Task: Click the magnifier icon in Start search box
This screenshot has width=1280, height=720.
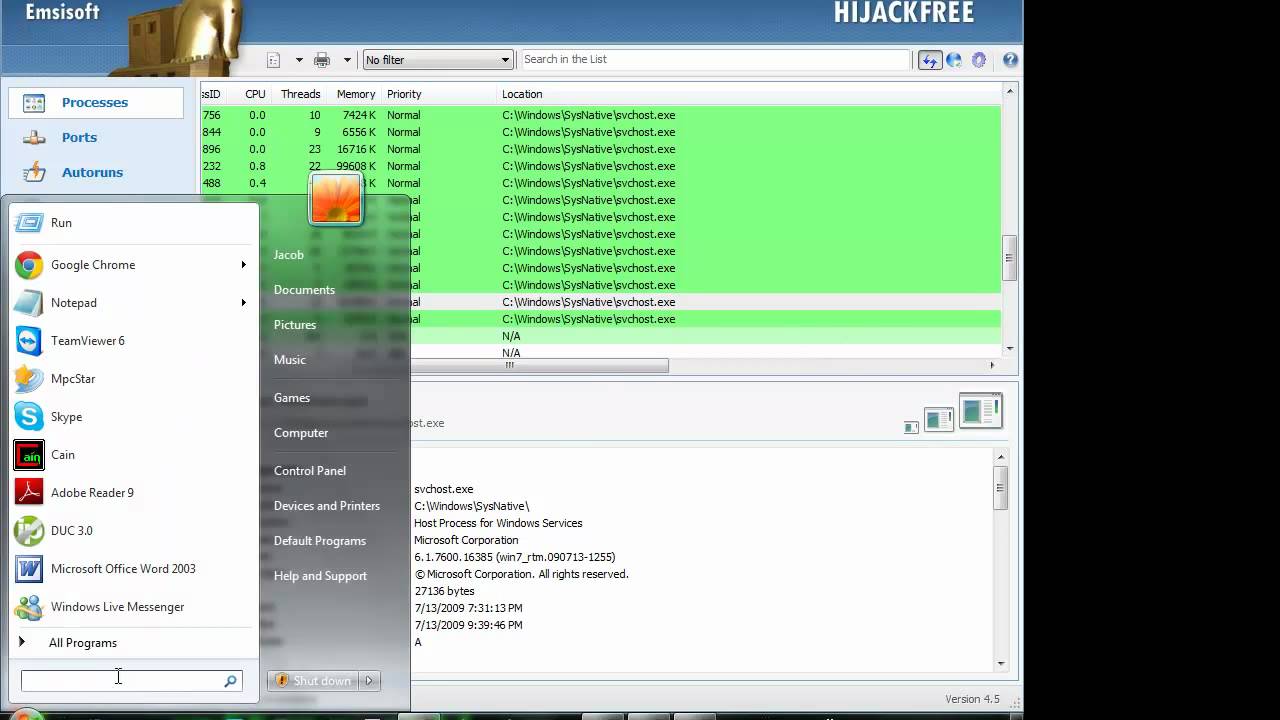Action: (x=230, y=681)
